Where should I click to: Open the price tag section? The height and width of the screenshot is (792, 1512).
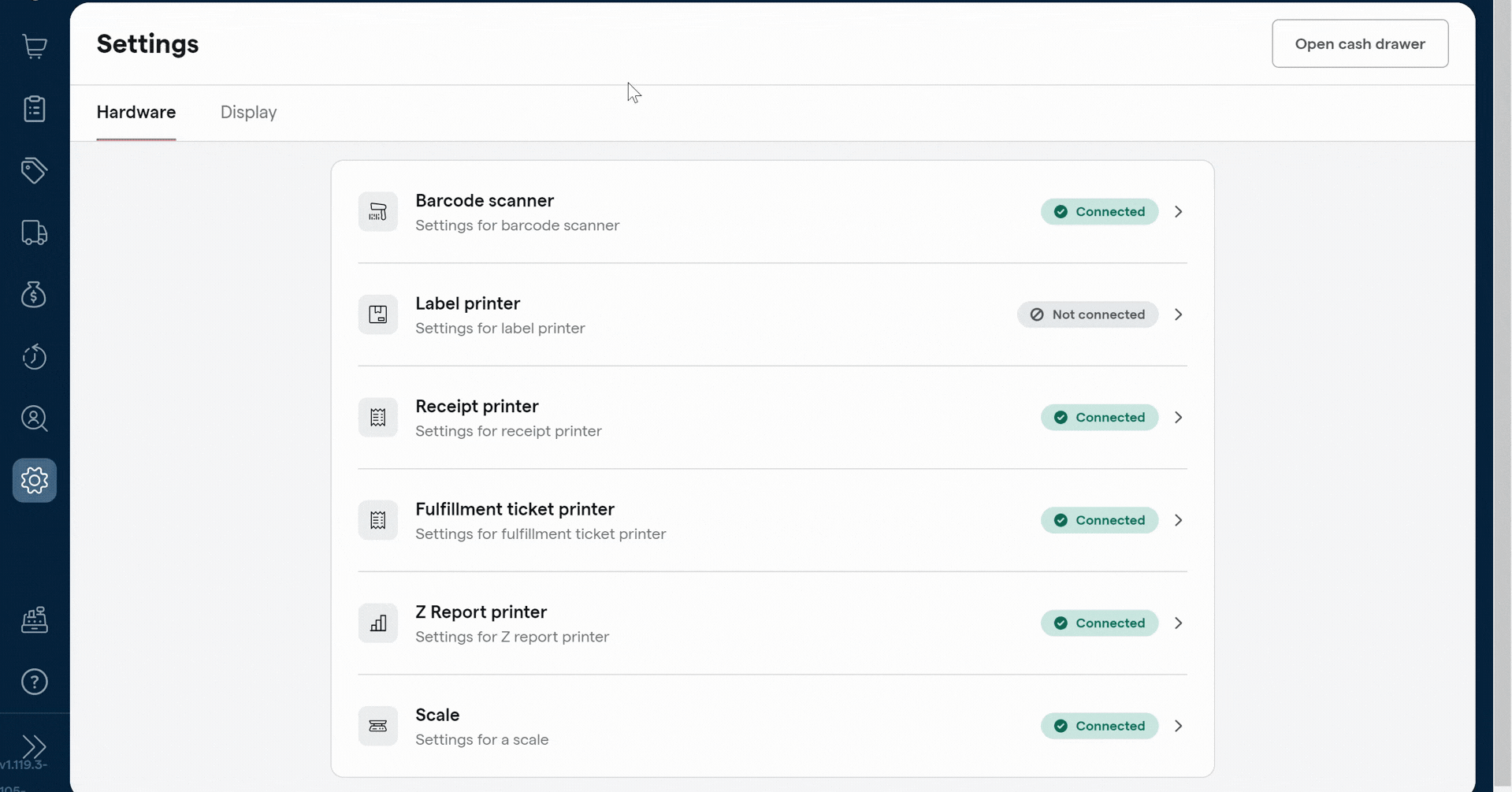click(x=35, y=171)
